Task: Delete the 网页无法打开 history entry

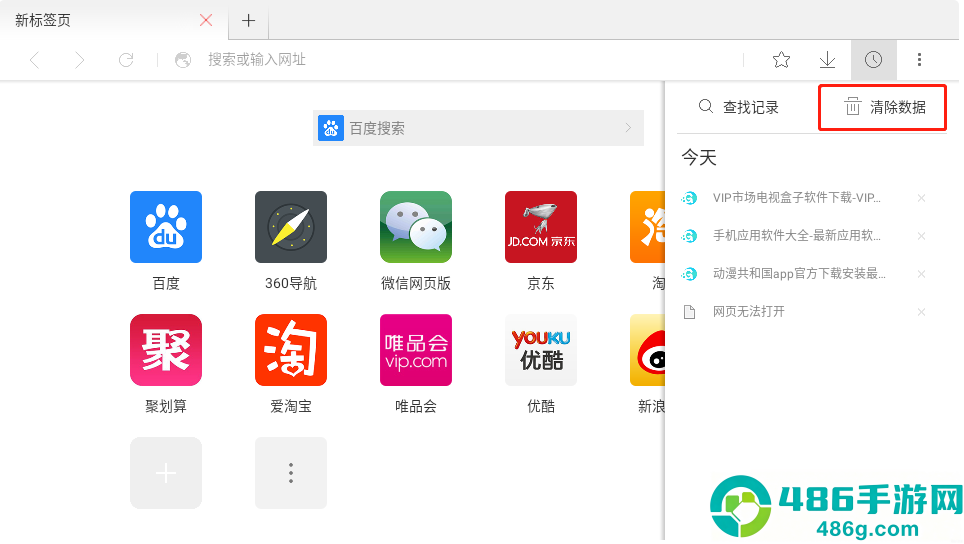Action: point(921,312)
